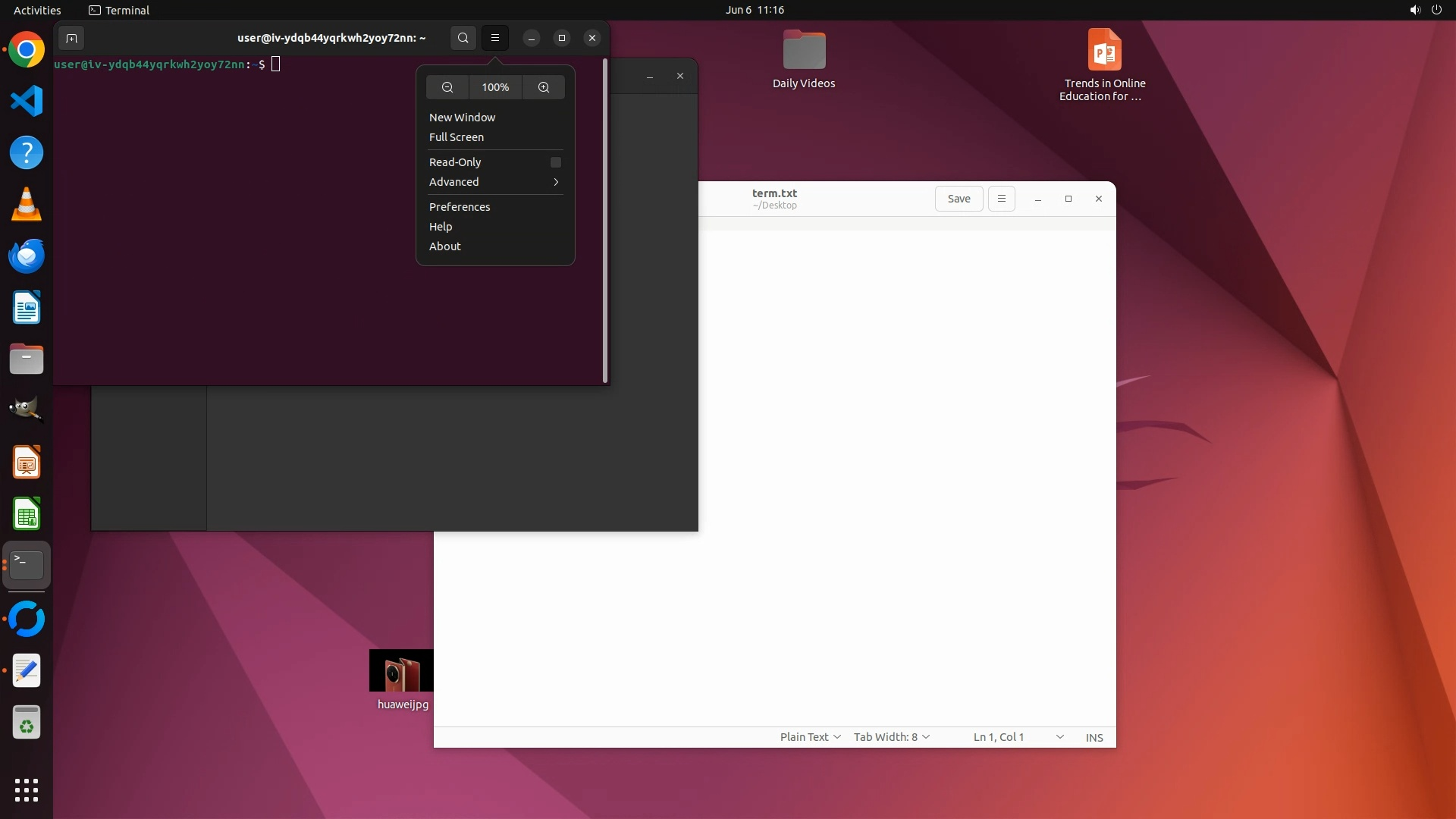Choose the New Window menu entry
The image size is (1456, 819).
462,118
